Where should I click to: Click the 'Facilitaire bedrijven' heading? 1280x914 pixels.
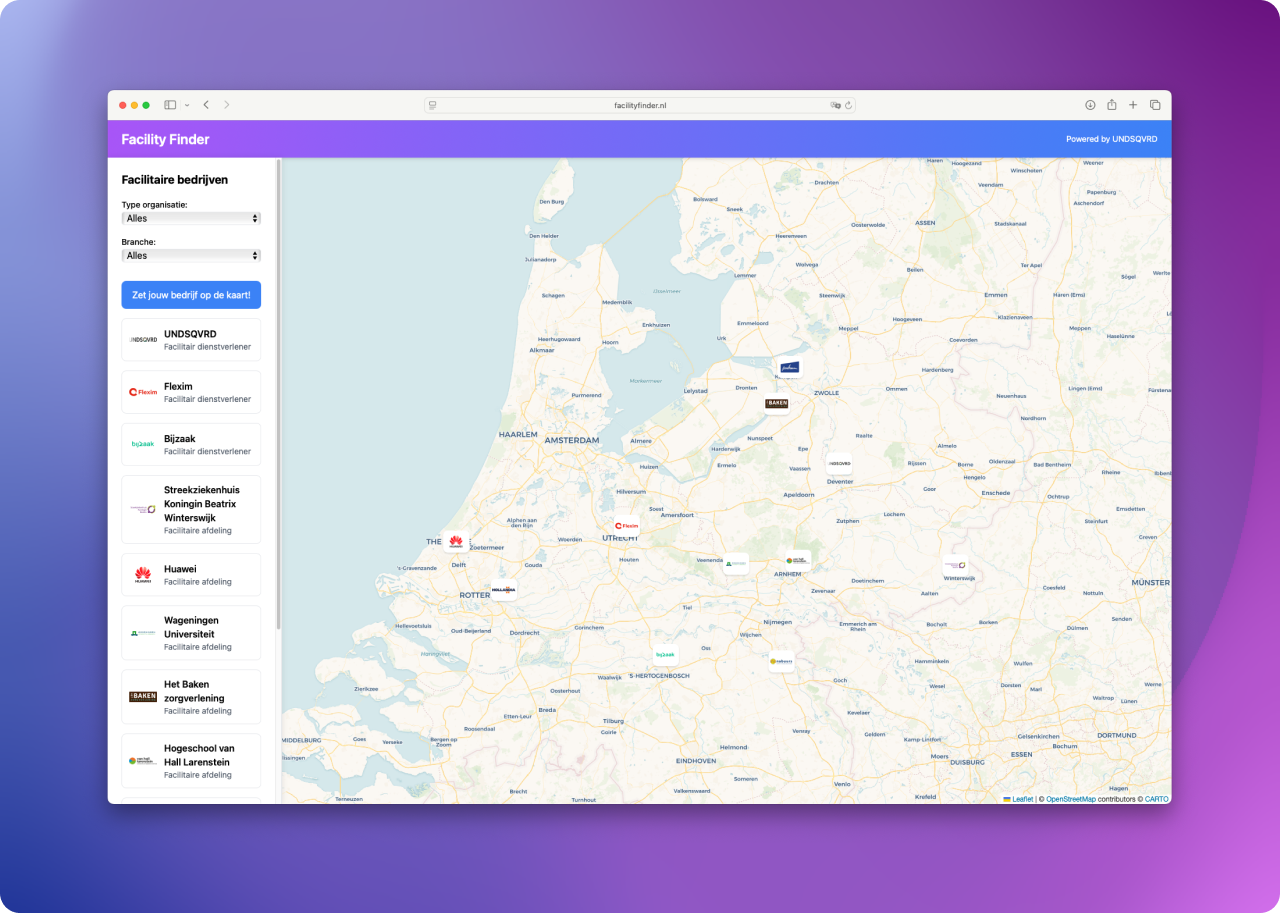(x=175, y=180)
